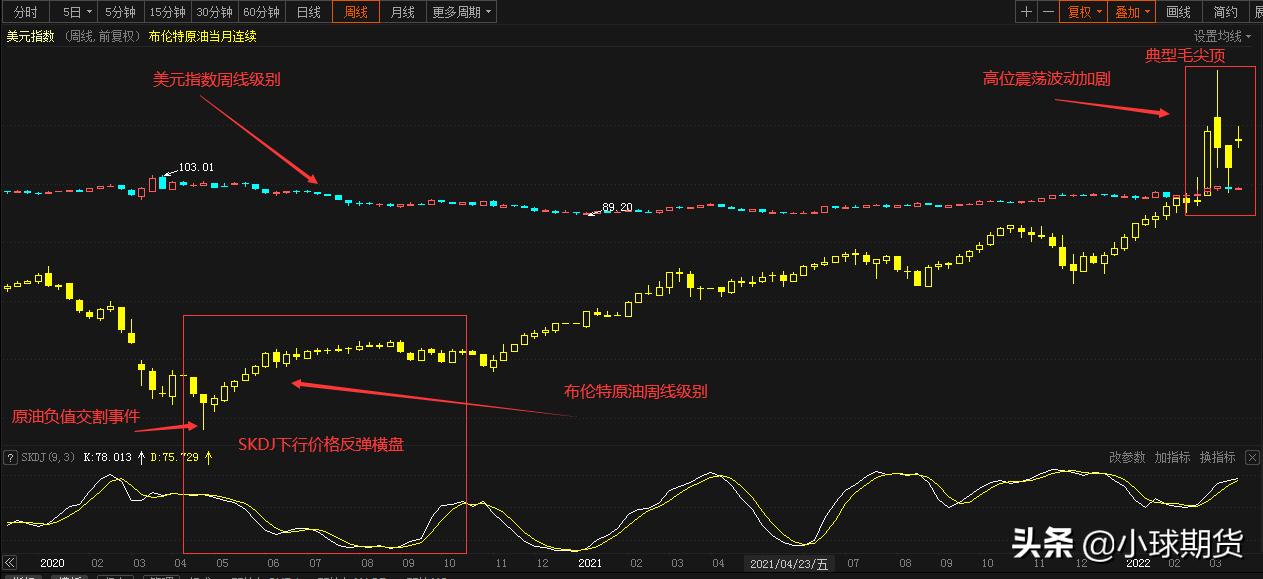
Task: Click 改参数 to edit SKDJ parameters
Action: pyautogui.click(x=1127, y=457)
